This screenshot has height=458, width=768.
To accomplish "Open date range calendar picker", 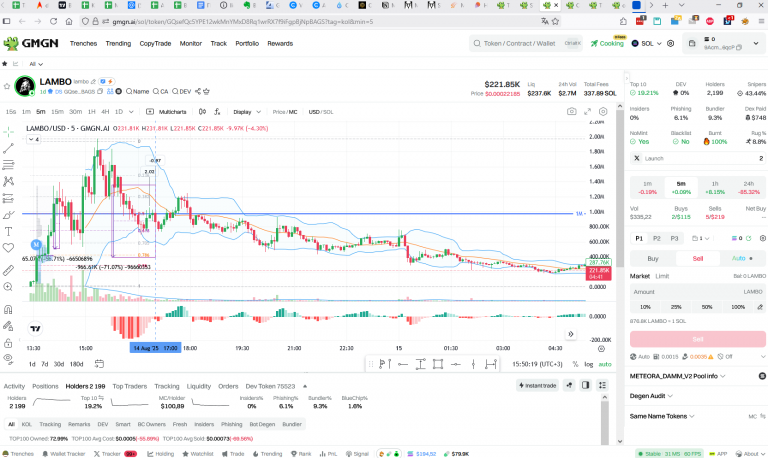I will (x=99, y=364).
